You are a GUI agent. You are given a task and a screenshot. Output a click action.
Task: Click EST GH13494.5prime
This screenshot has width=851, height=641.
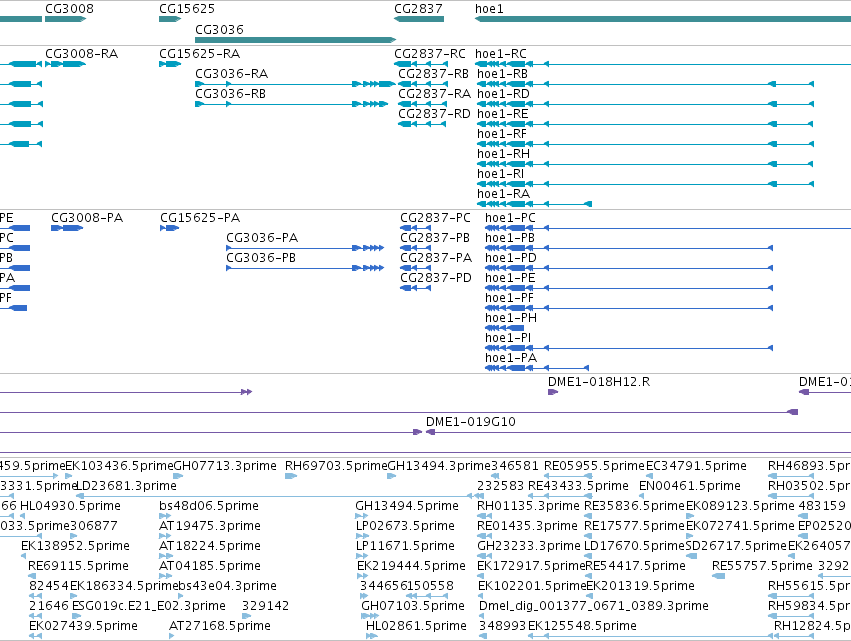(361, 516)
